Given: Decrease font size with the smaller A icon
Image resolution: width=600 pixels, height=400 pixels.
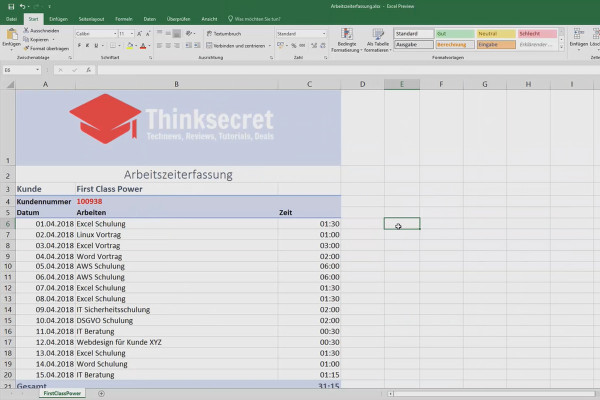Looking at the screenshot, I should pos(148,34).
